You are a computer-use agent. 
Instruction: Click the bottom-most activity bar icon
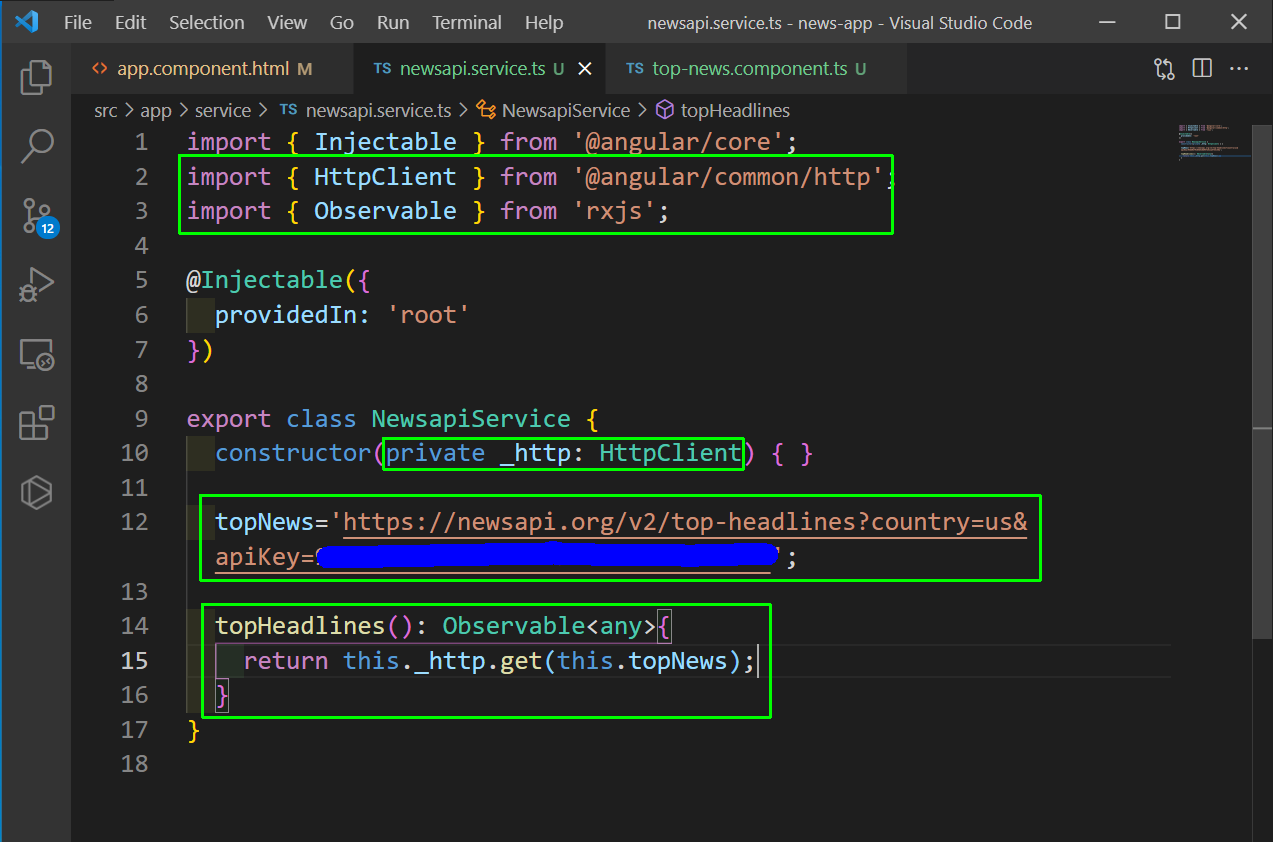tap(36, 492)
